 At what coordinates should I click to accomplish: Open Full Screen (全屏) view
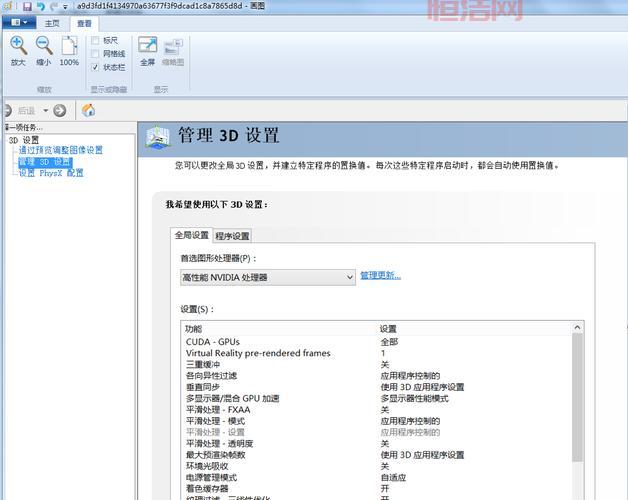click(147, 48)
